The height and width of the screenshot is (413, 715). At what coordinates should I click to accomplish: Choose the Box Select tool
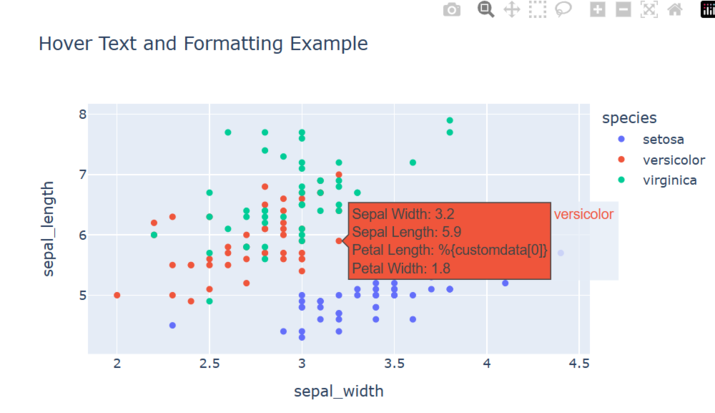[x=538, y=10]
